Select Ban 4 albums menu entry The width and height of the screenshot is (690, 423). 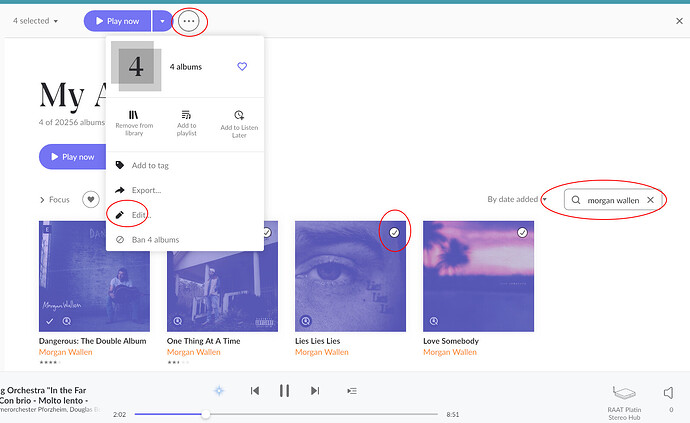[155, 240]
